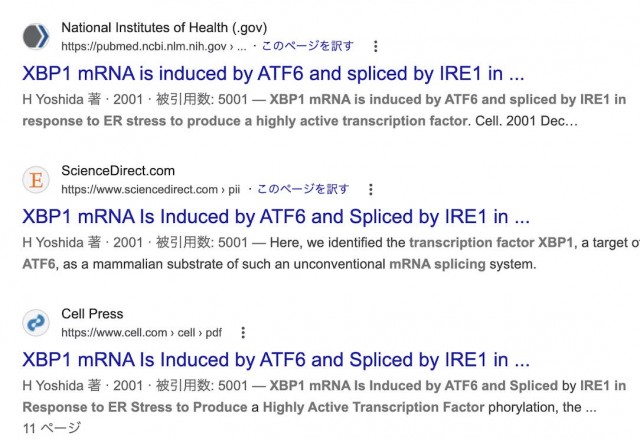
Task: Translate the ScienceDirect result page
Action: (303, 189)
